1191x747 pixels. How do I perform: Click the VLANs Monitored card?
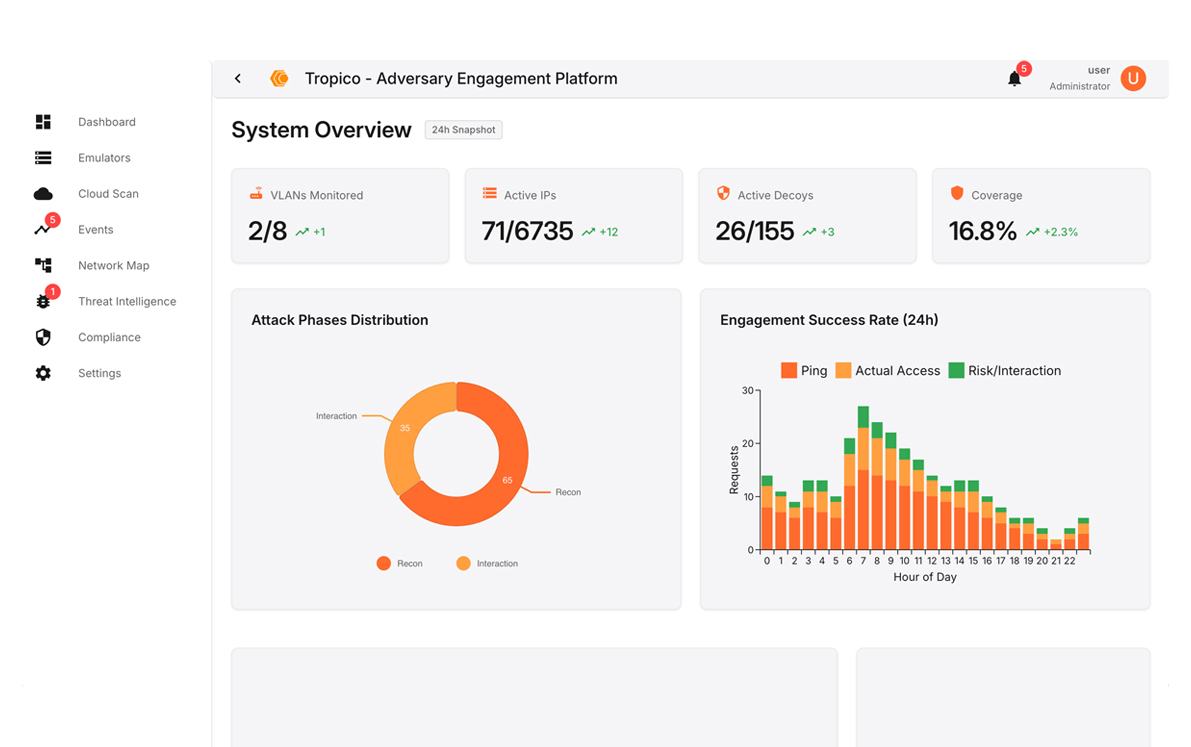340,216
